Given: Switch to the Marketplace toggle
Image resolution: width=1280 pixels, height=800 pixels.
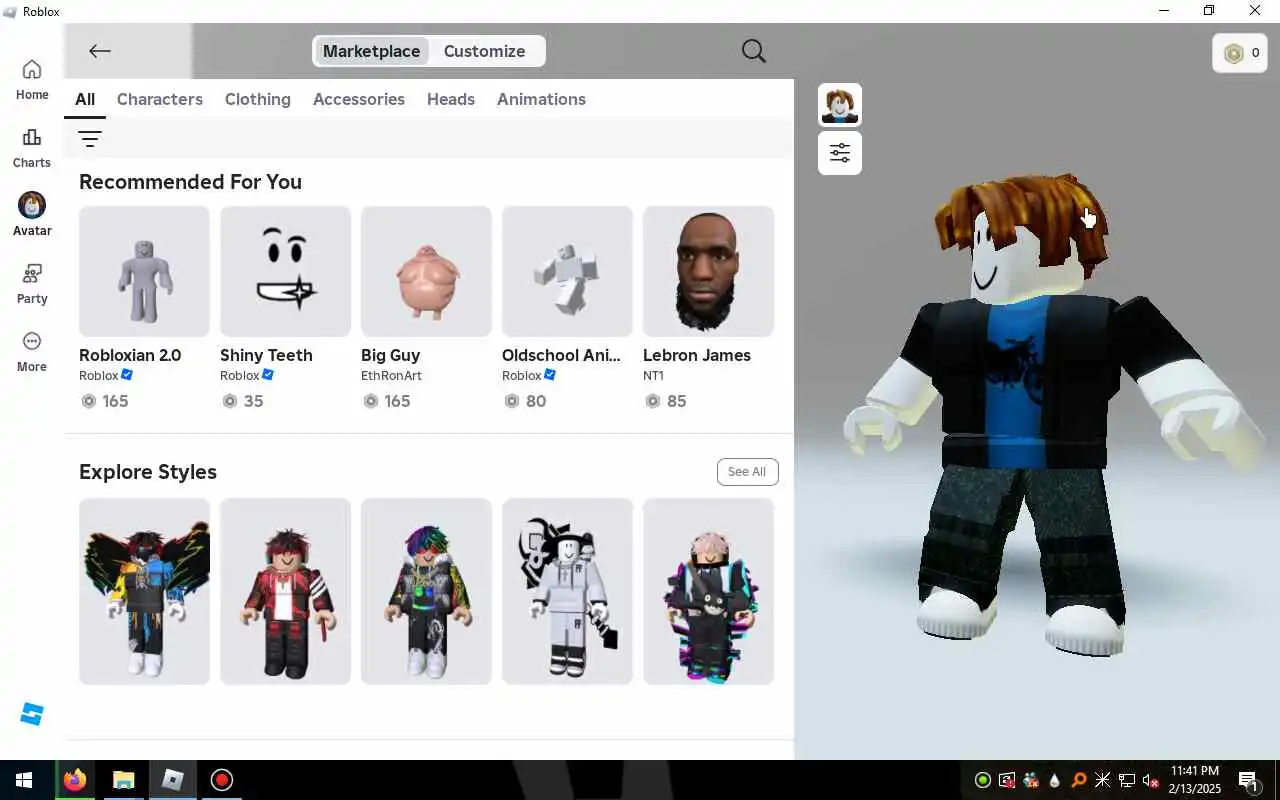Looking at the screenshot, I should click(371, 51).
